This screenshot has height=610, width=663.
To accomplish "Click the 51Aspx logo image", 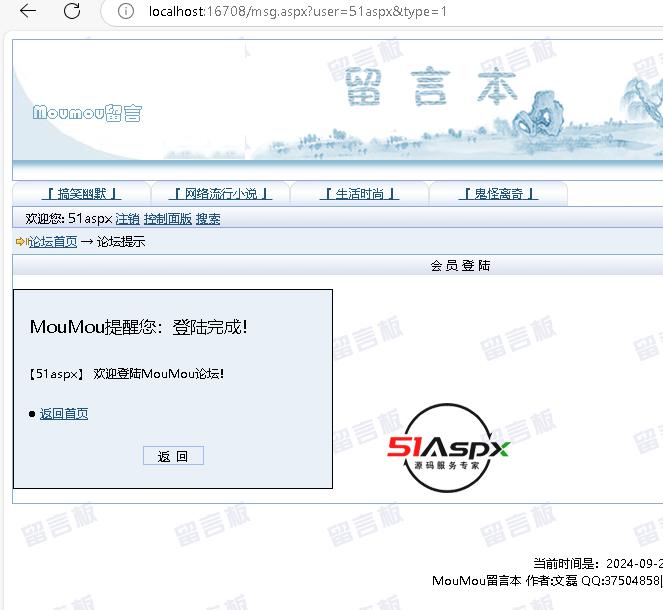I will (448, 448).
